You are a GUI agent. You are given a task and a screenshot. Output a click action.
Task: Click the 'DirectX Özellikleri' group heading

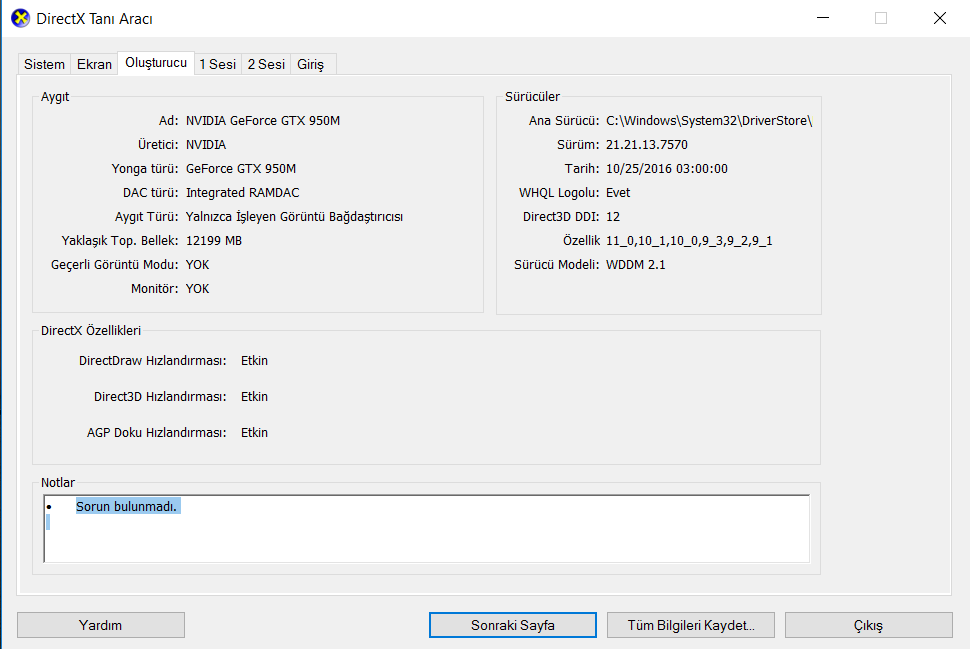tap(91, 331)
